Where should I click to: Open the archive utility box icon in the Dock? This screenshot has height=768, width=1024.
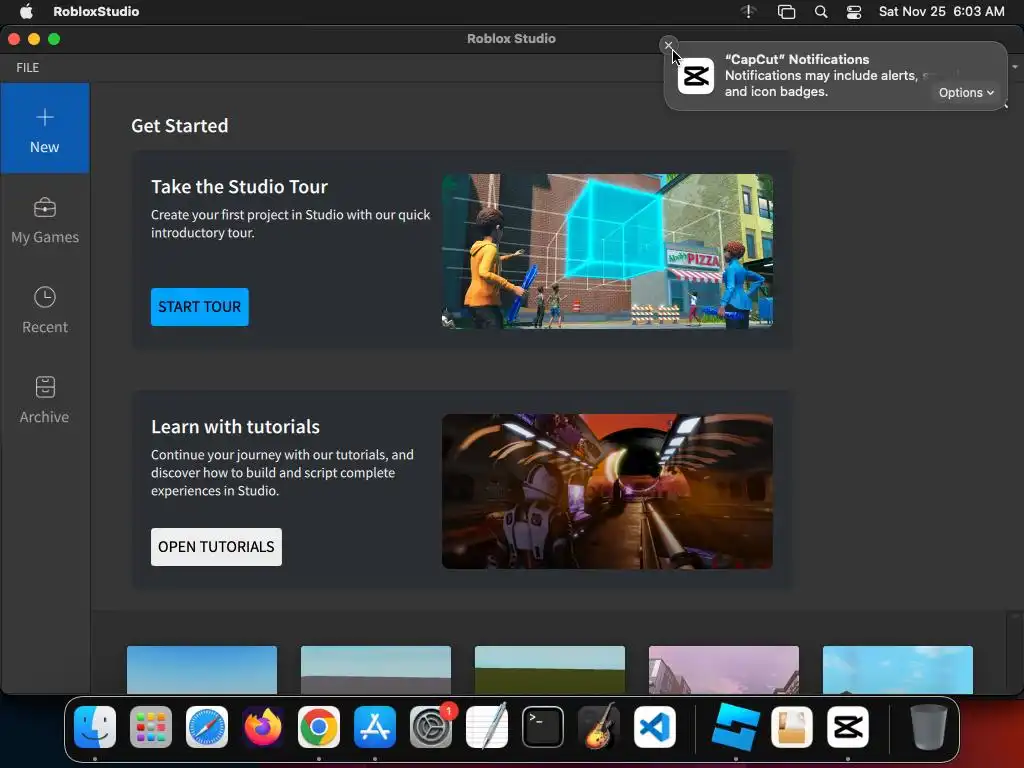point(792,727)
